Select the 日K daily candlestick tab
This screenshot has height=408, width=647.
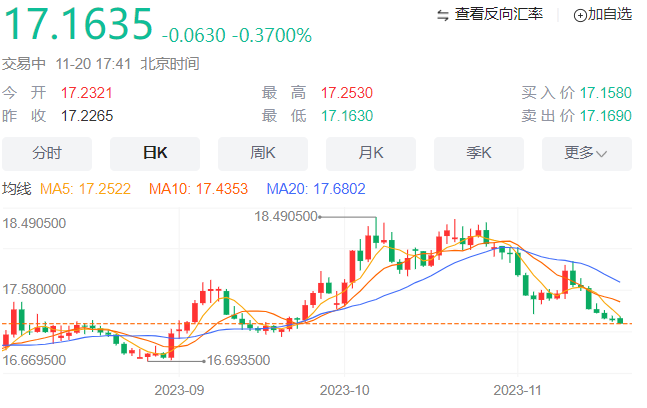(155, 153)
